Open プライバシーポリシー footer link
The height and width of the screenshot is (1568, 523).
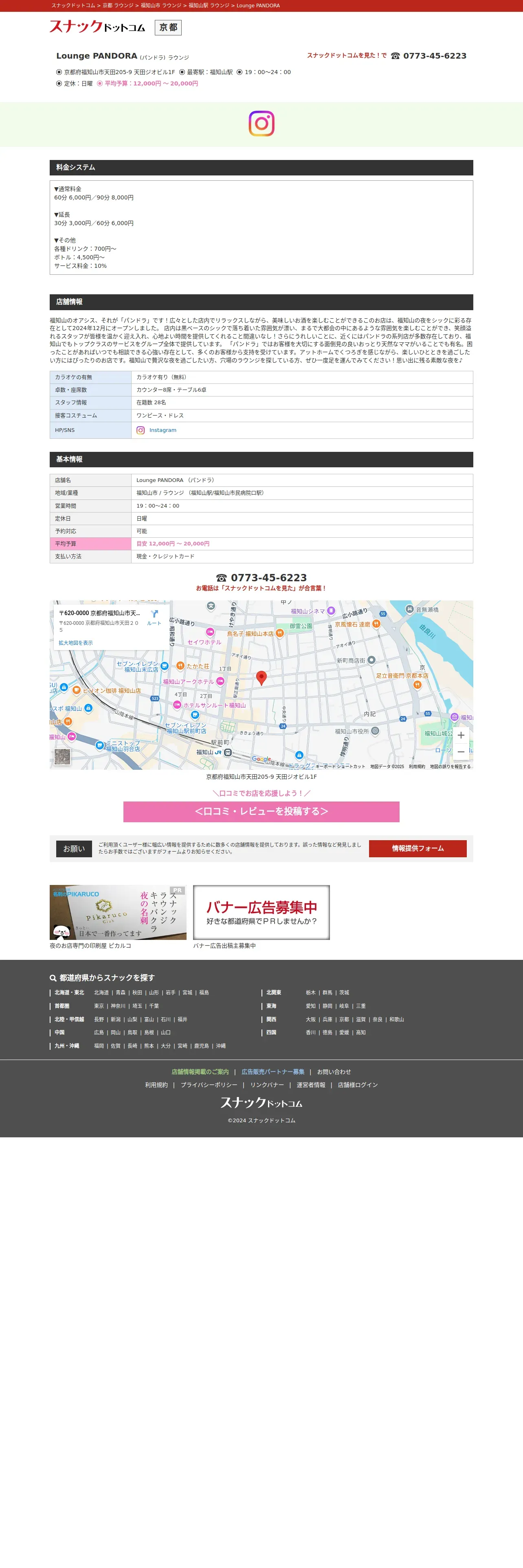209,1085
